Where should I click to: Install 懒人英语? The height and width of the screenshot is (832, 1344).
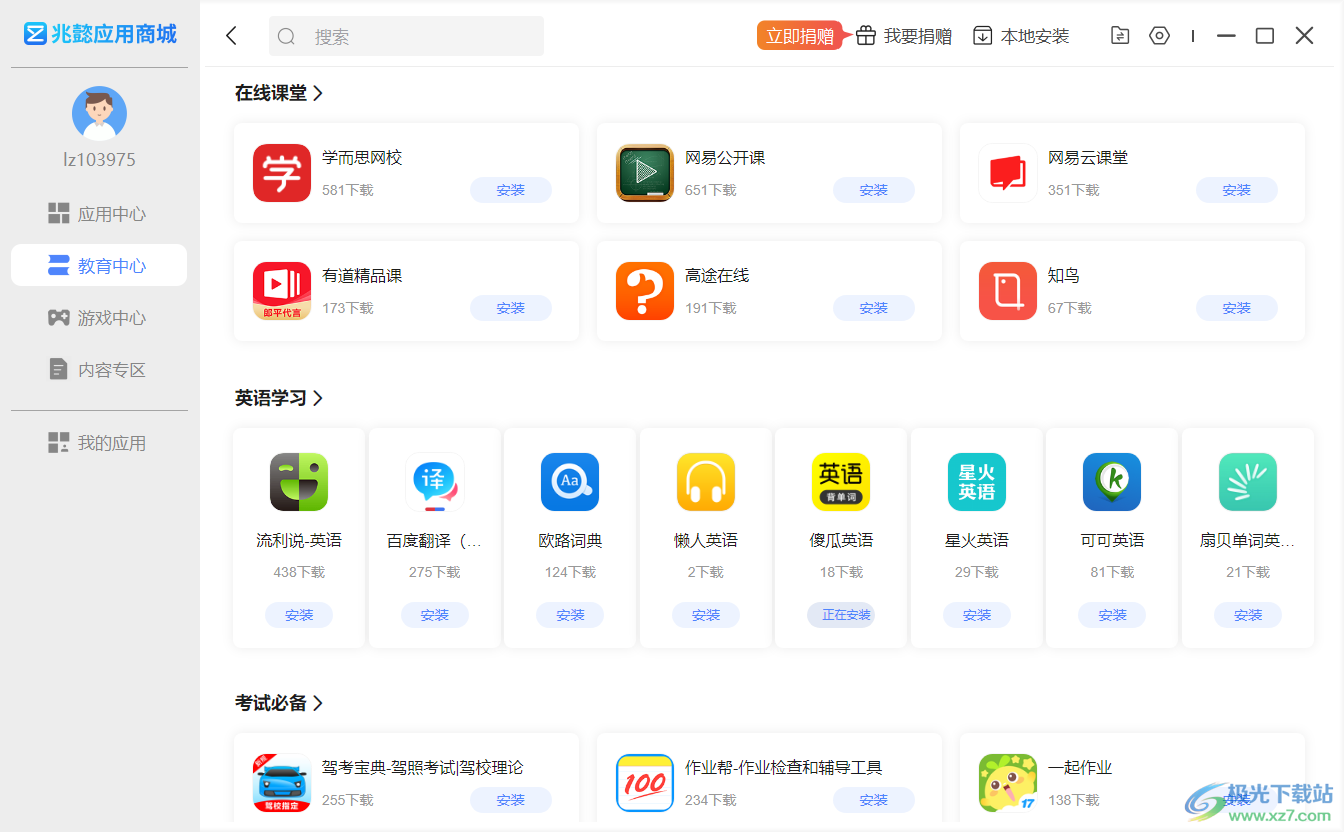pyautogui.click(x=706, y=615)
